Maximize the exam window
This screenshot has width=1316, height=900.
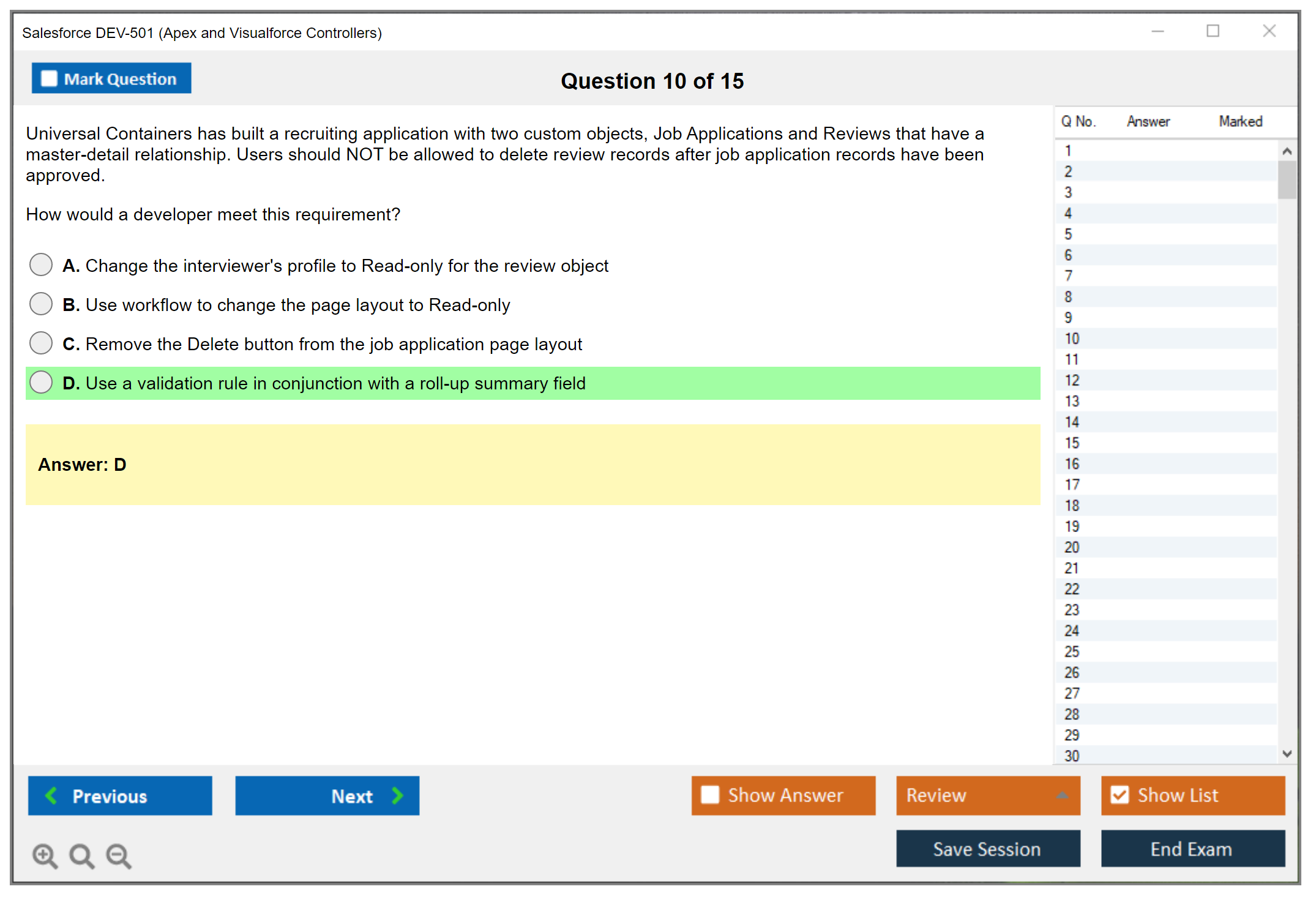click(1213, 31)
